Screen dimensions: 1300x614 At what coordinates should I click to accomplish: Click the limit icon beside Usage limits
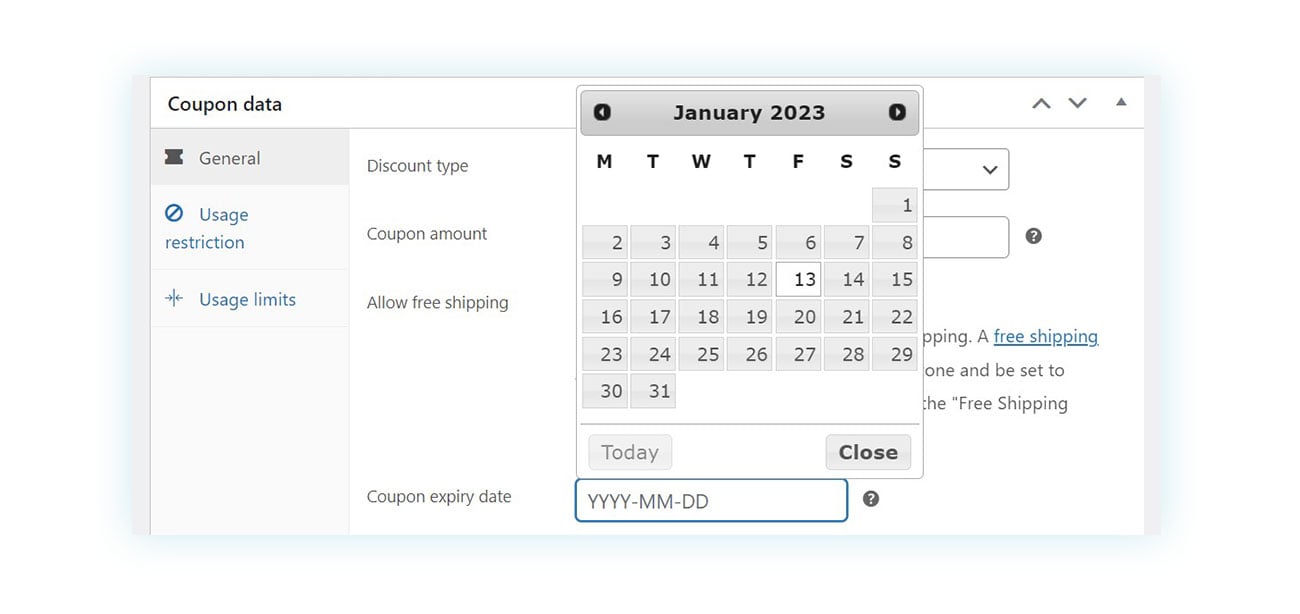[174, 298]
